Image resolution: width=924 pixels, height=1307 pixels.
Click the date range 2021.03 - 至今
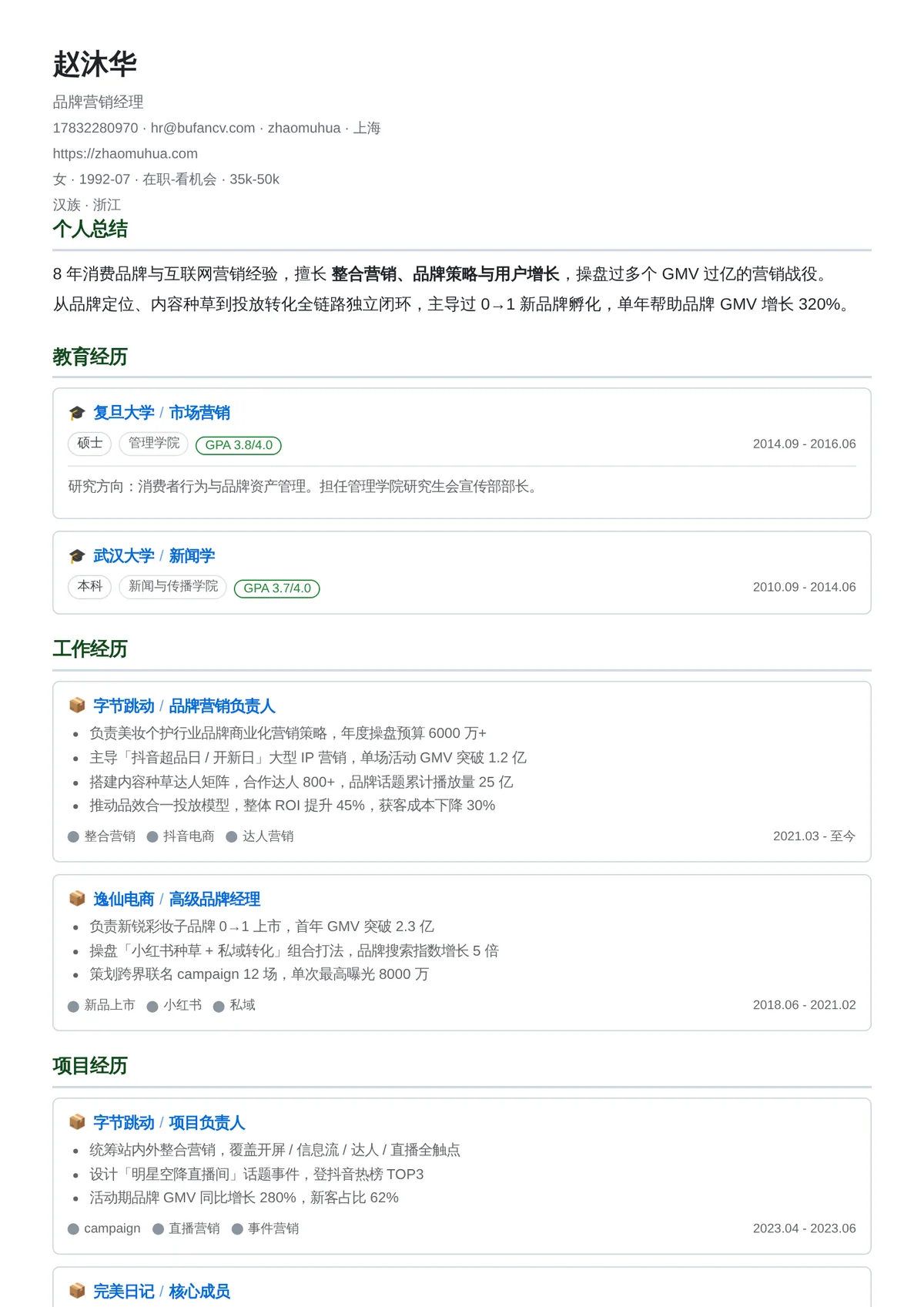pyautogui.click(x=814, y=836)
